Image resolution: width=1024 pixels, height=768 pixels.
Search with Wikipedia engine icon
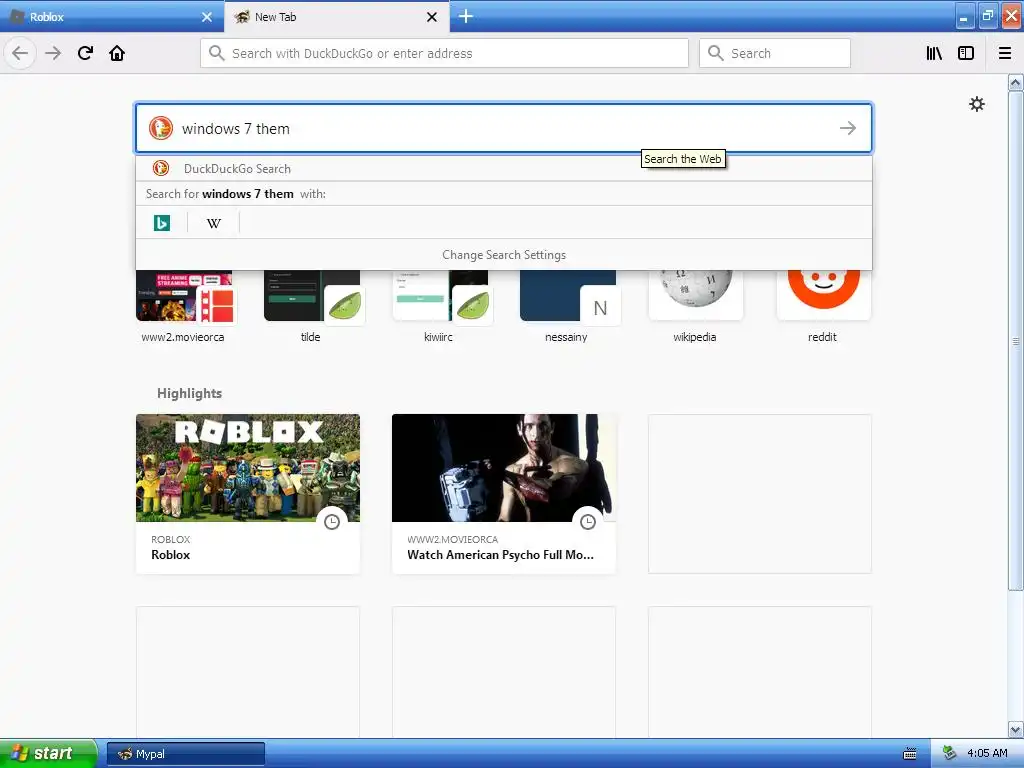214,223
